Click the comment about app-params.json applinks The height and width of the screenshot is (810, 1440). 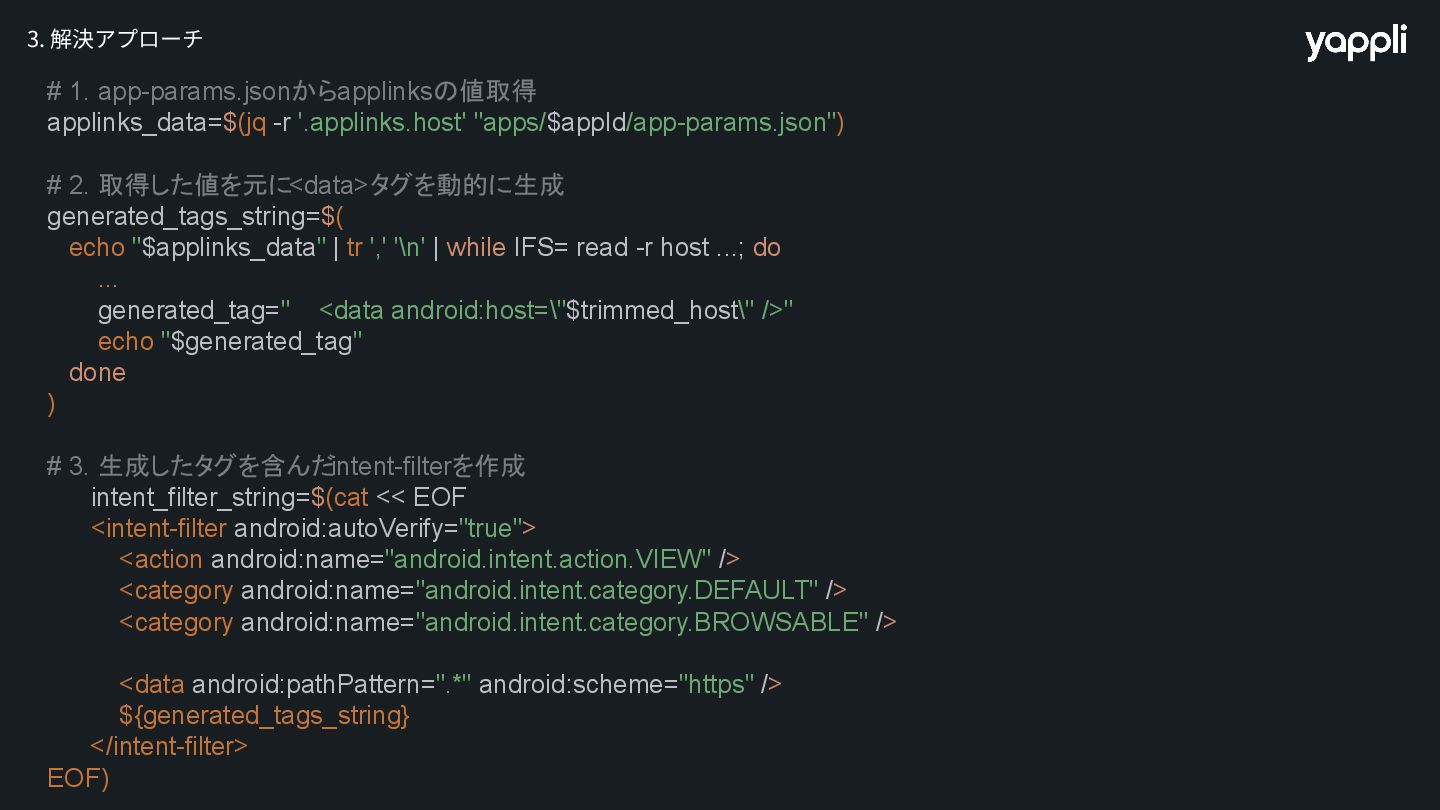click(x=292, y=91)
